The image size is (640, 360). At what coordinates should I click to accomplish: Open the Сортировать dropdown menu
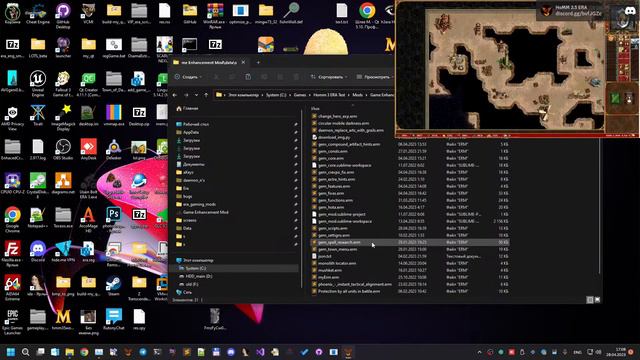coord(329,77)
